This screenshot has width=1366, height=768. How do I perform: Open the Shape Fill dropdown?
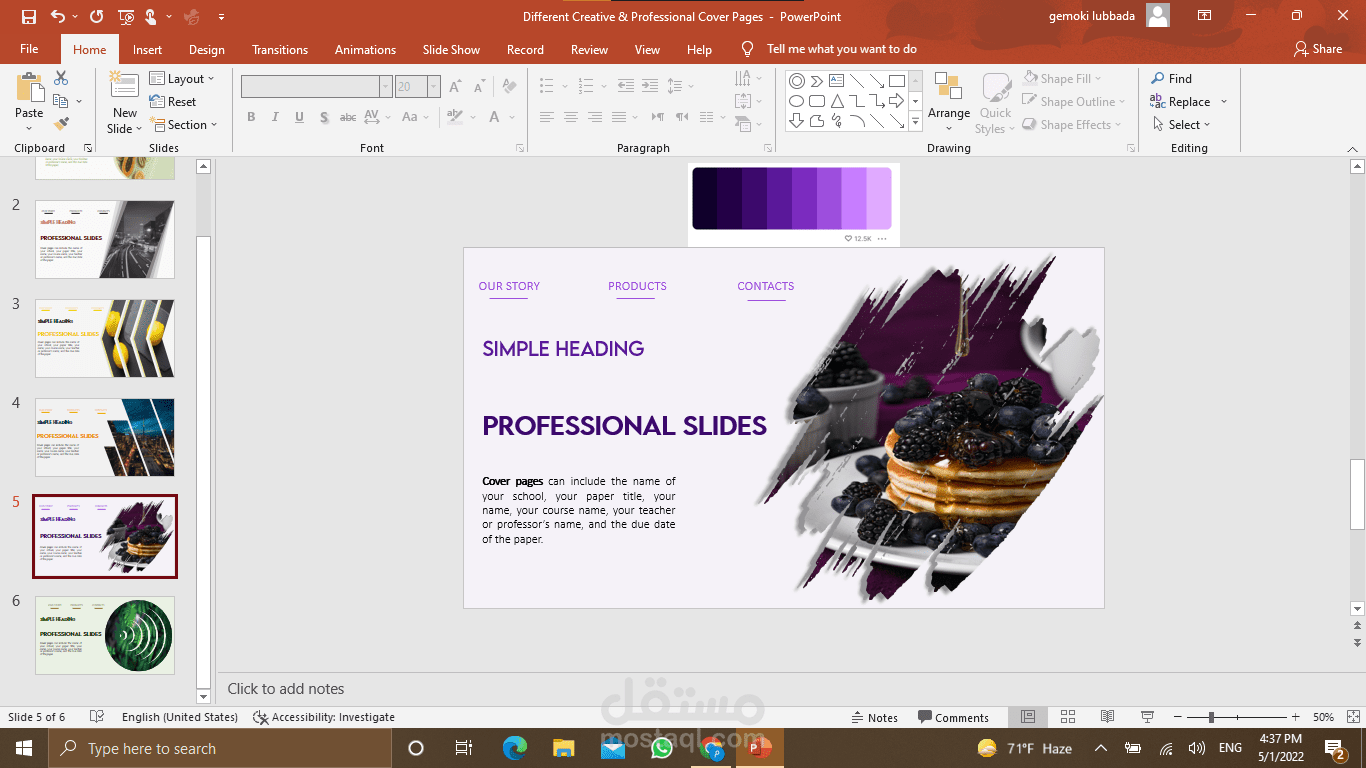click(1062, 79)
